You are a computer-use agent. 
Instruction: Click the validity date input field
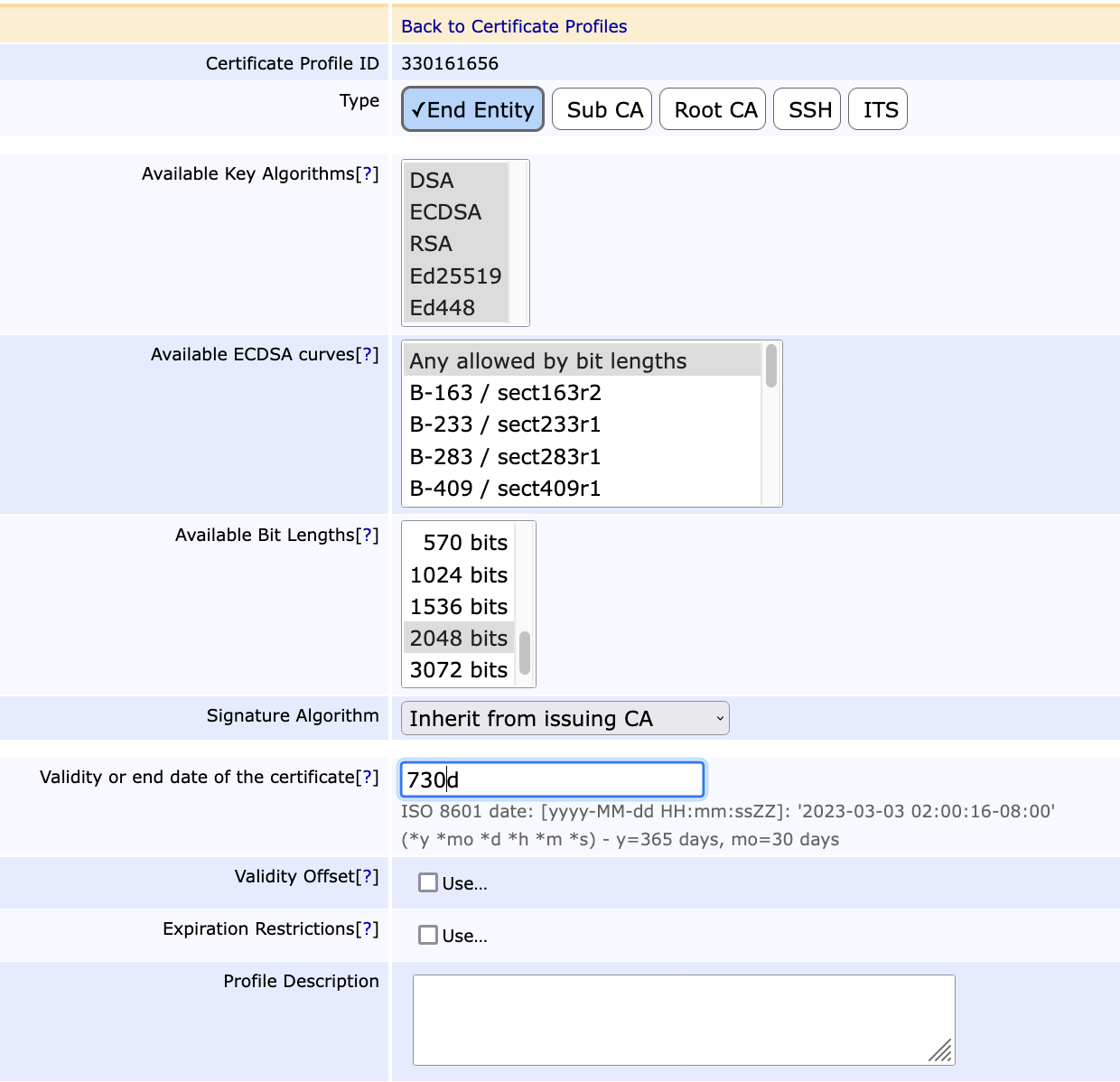[552, 779]
